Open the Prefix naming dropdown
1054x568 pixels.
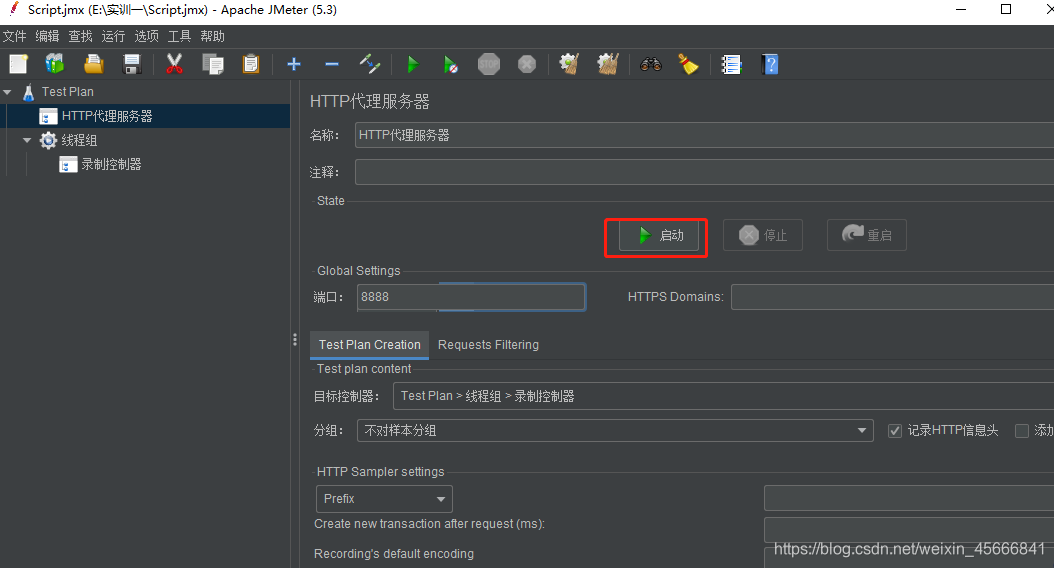click(384, 499)
